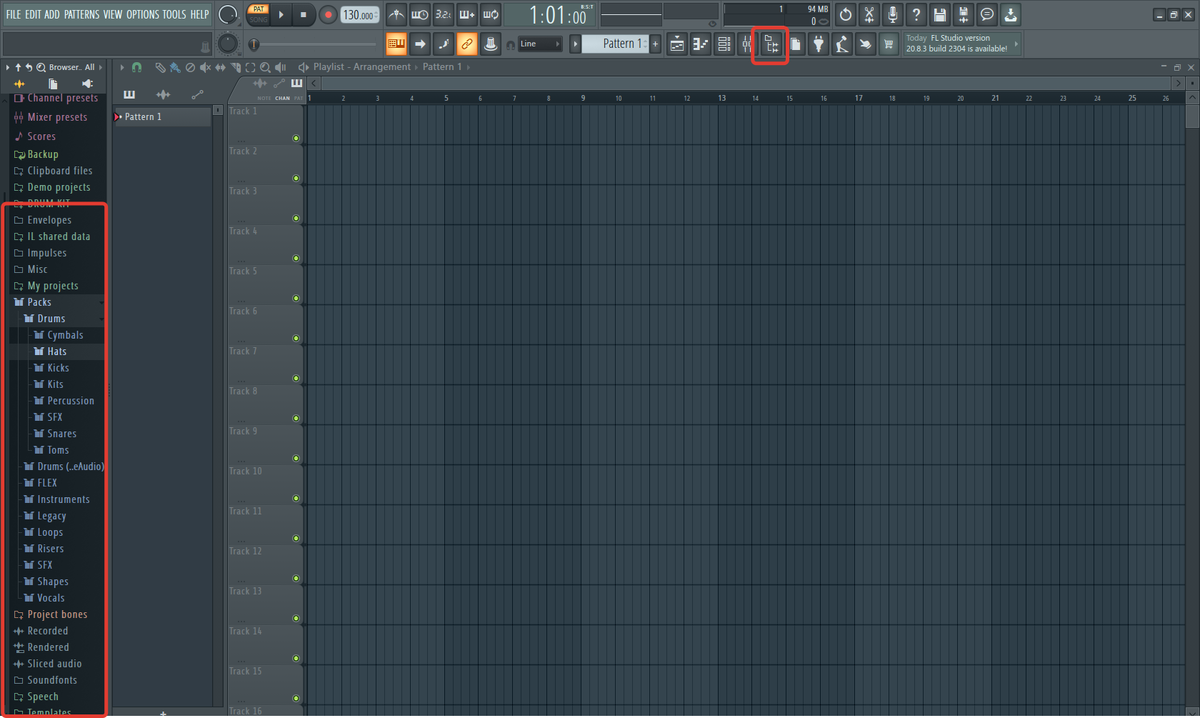Click the main volume knob

(x=228, y=15)
